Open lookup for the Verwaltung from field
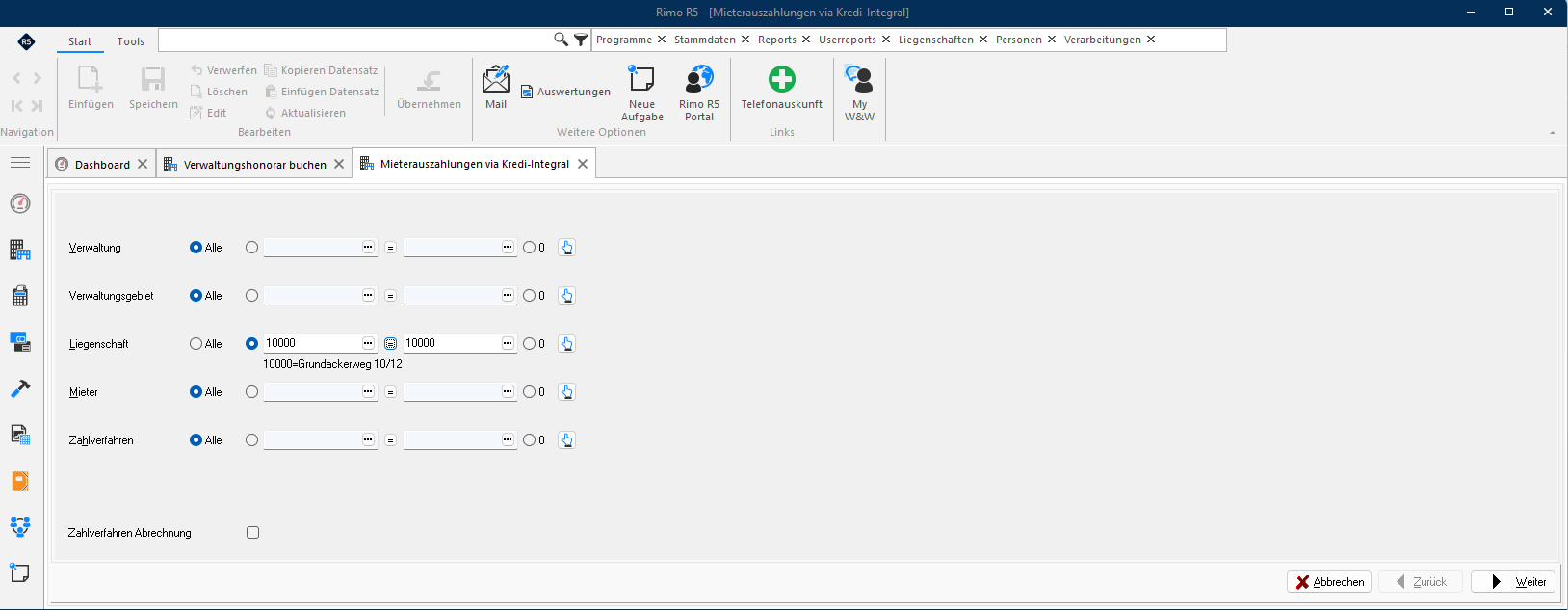 click(x=368, y=247)
